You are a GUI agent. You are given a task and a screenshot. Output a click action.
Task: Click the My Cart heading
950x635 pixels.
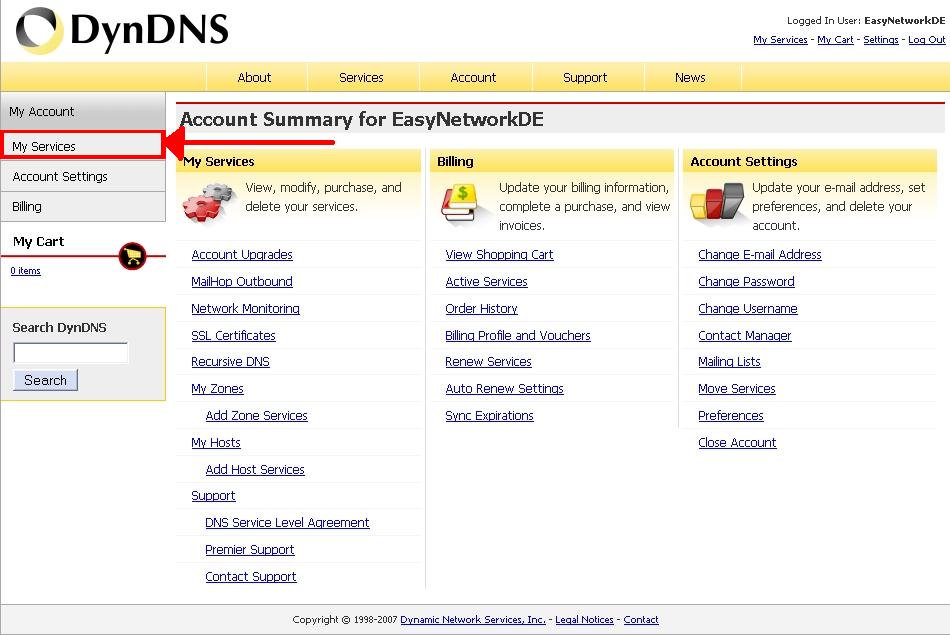point(38,241)
